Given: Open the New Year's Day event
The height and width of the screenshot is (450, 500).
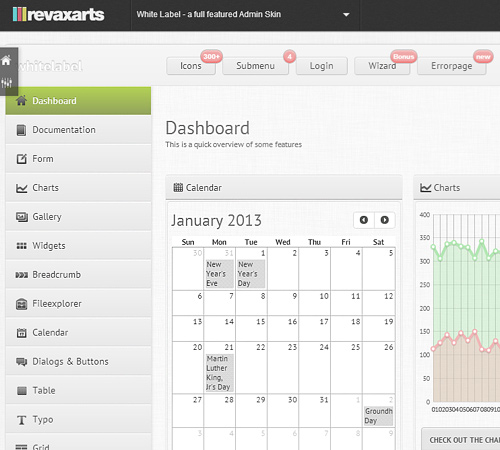Looking at the screenshot, I should click(x=251, y=274).
